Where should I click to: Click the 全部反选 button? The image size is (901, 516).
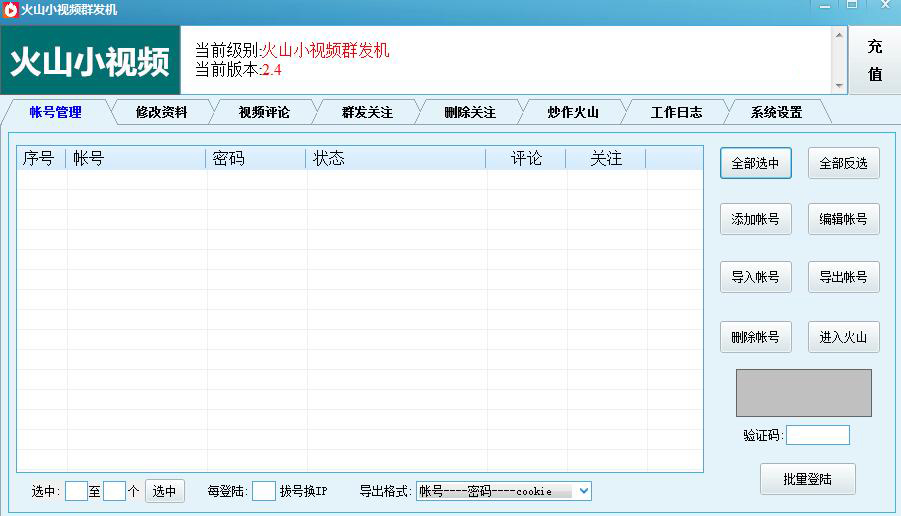(x=844, y=163)
